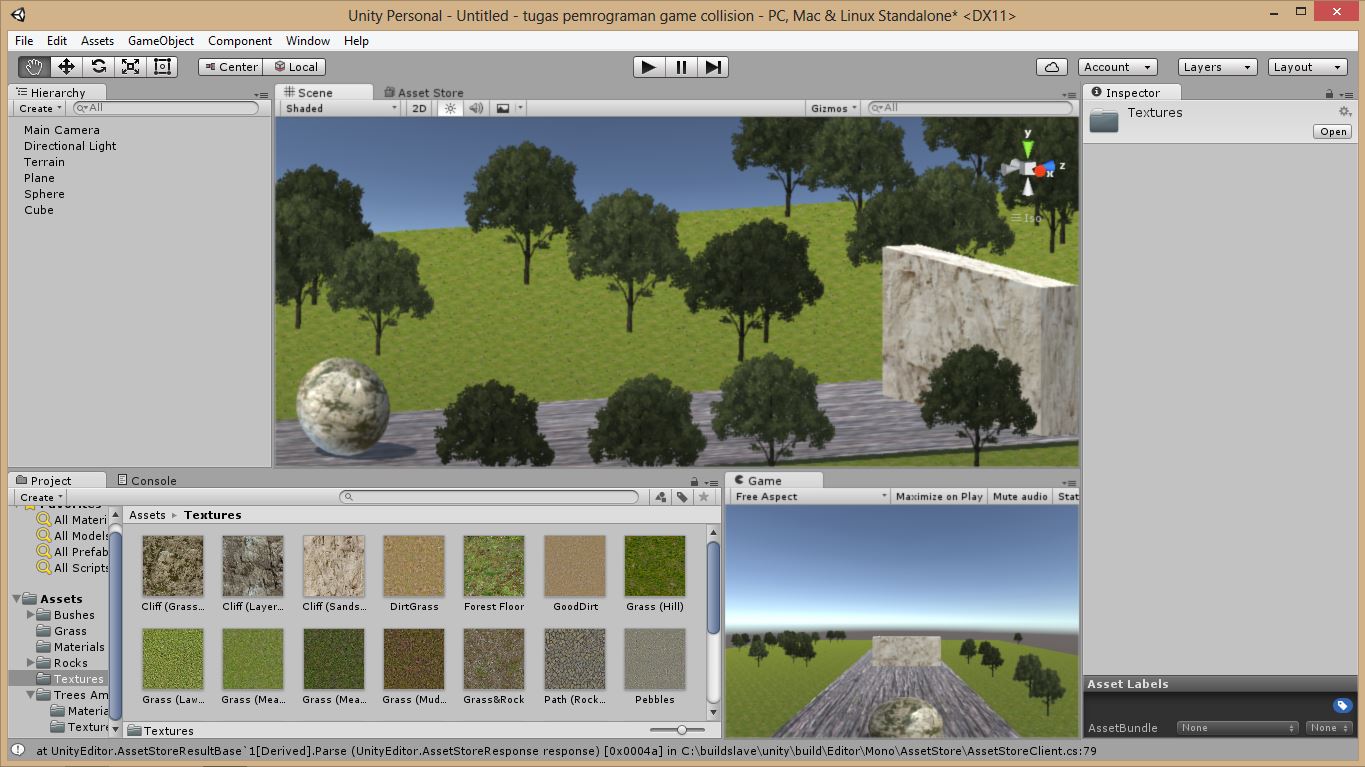
Task: Open Project Create dropdown
Action: point(41,497)
